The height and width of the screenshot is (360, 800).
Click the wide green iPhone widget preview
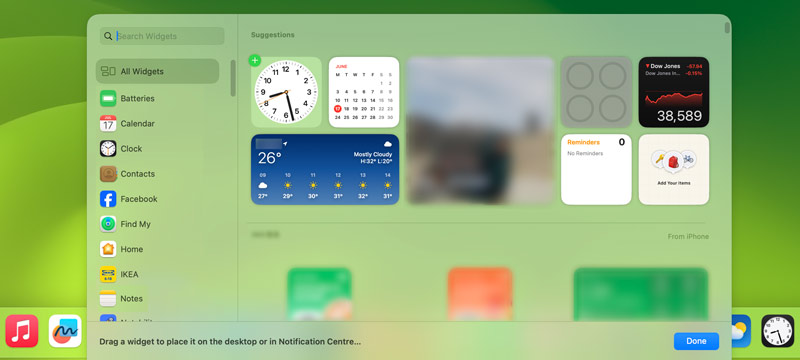[641, 294]
